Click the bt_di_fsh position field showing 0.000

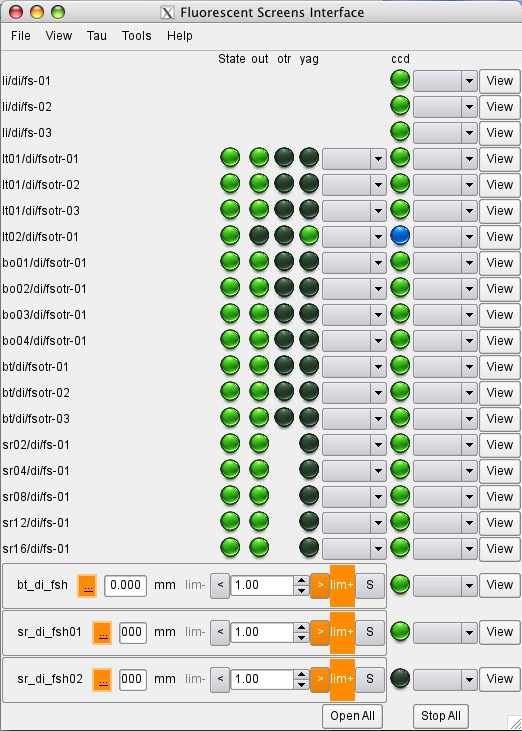[x=125, y=586]
